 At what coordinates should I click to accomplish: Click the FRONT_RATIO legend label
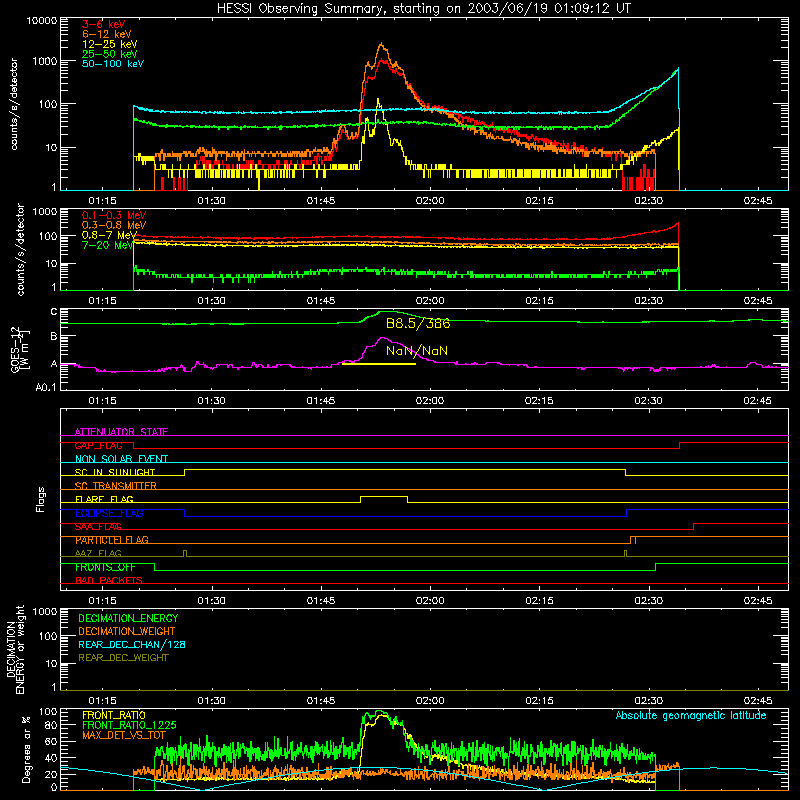(114, 715)
